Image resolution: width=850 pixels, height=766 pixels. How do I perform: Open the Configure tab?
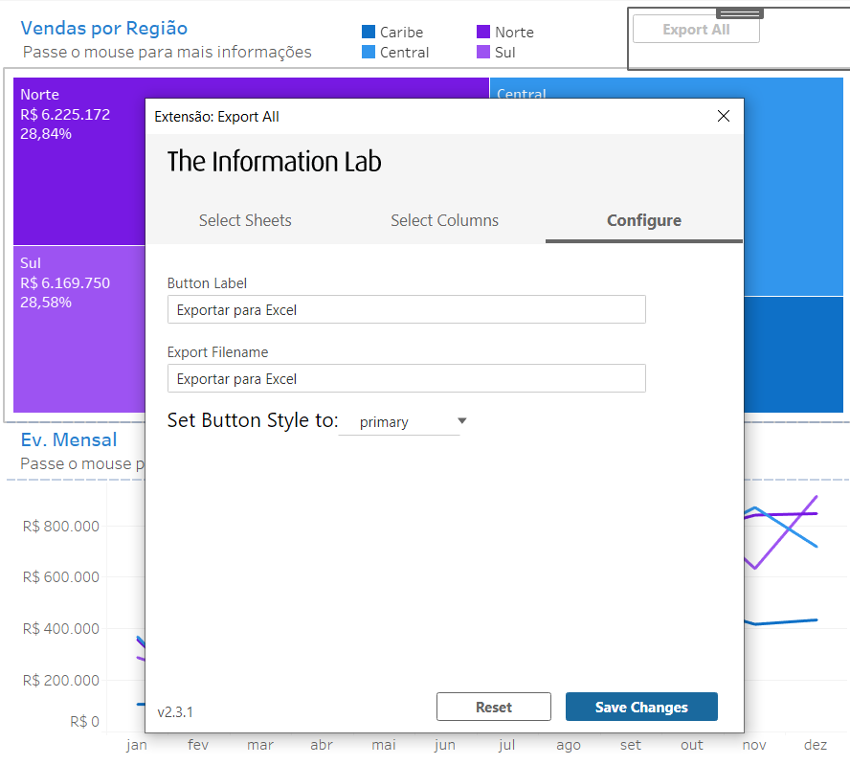644,221
